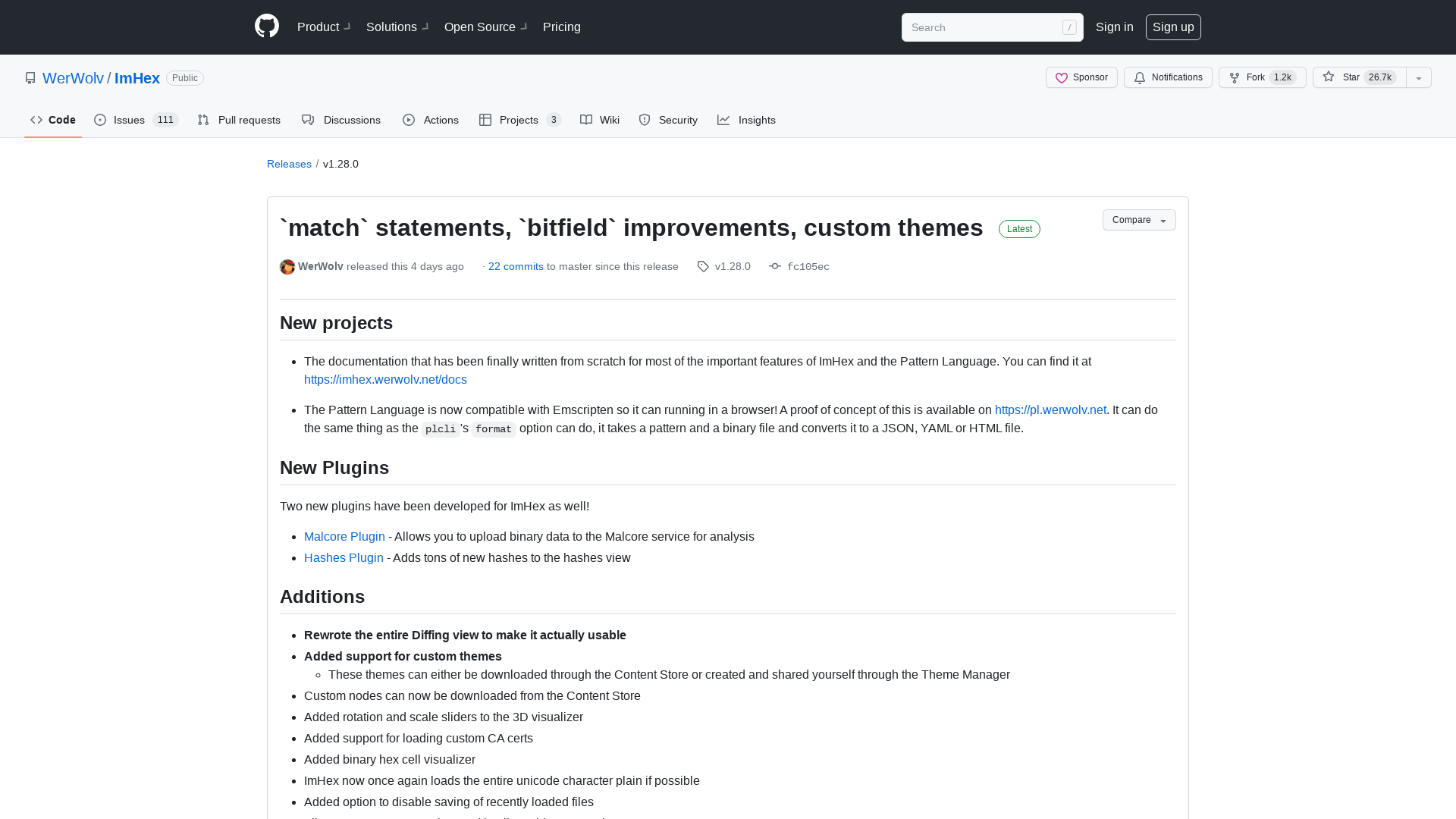This screenshot has height=819, width=1456.
Task: Open the Pull requests tab
Action: (239, 120)
